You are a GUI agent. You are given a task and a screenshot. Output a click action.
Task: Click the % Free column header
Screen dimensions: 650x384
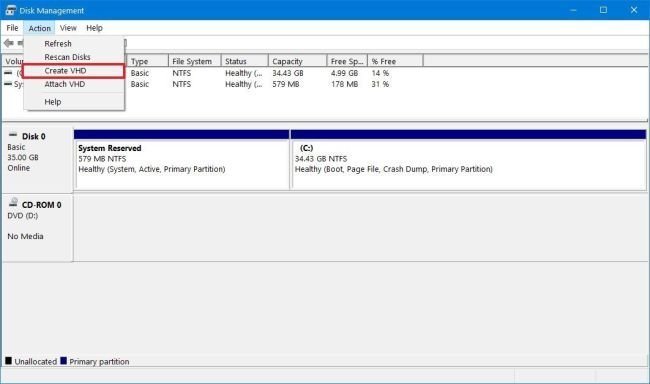tap(395, 61)
